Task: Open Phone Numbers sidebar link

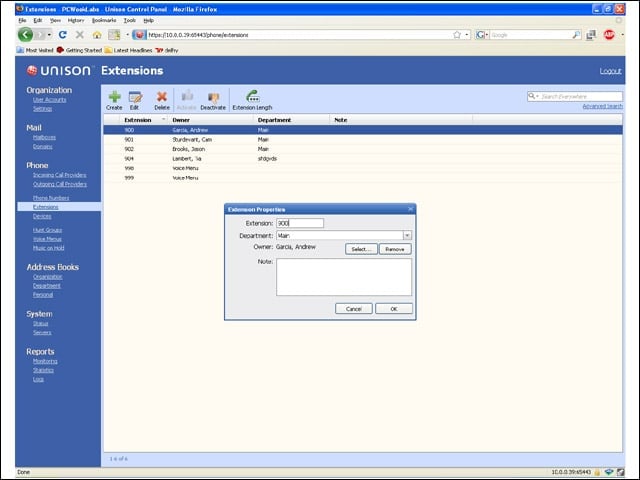Action: coord(51,198)
